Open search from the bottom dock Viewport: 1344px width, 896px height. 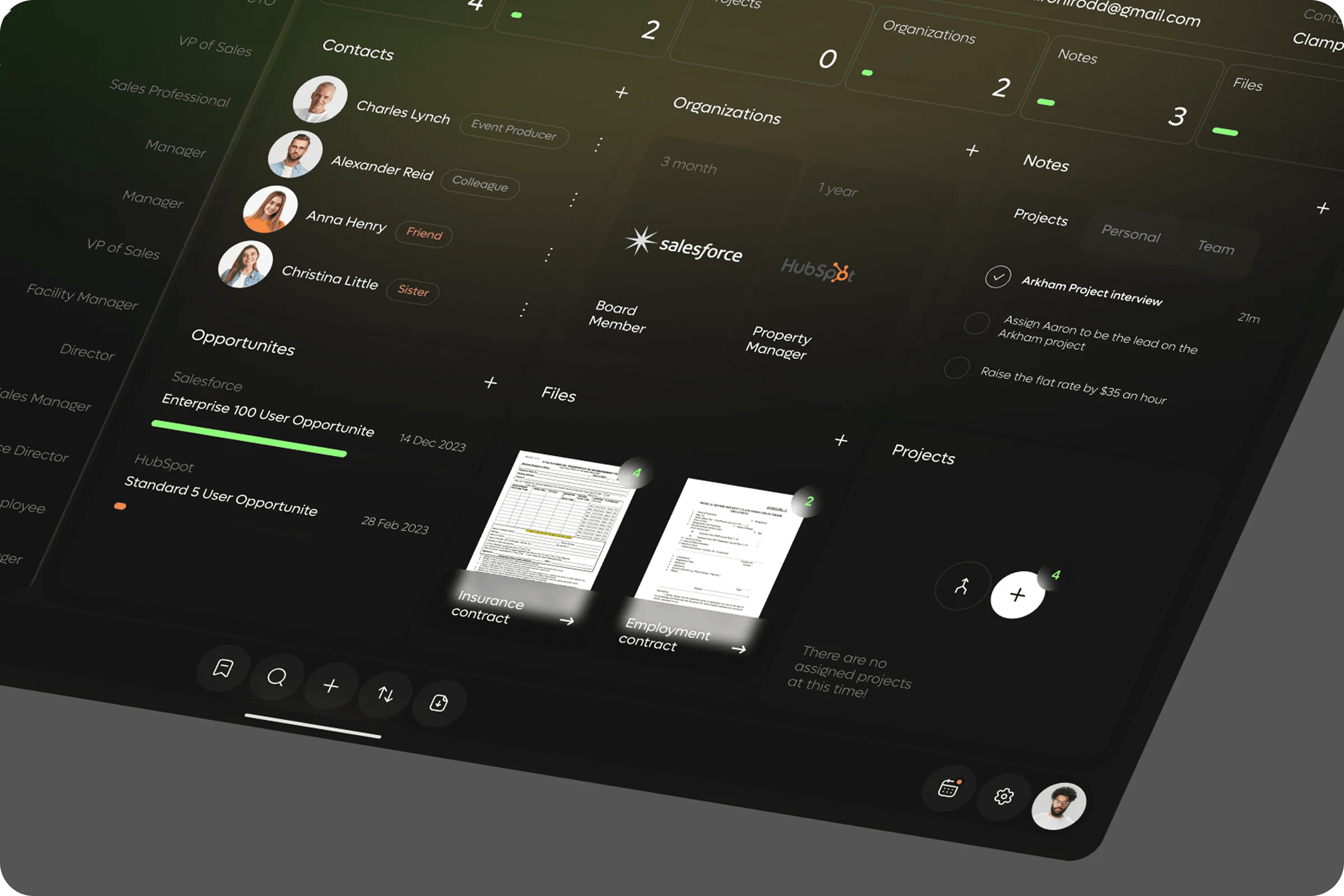coord(277,677)
